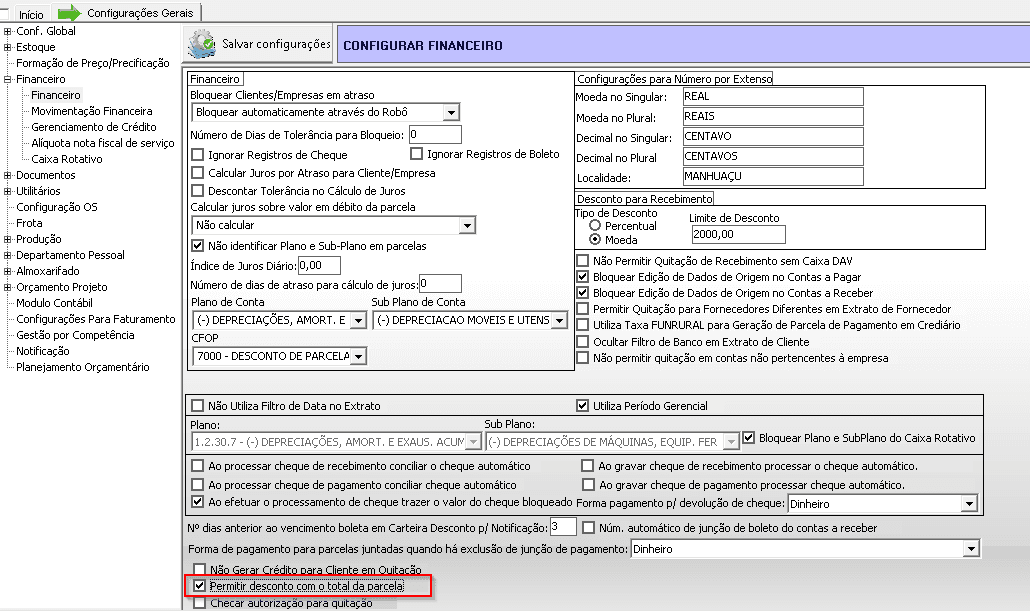Click the Limite de Desconto field
The image size is (1030, 611).
click(x=738, y=235)
